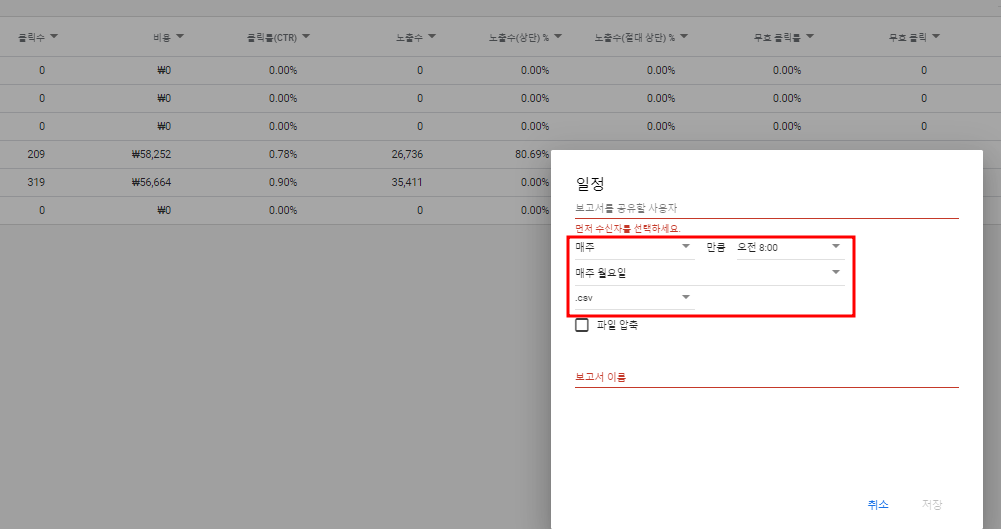Screen dimensions: 1001x529
Task: Select the 319 clicks cell
Action: point(36,183)
